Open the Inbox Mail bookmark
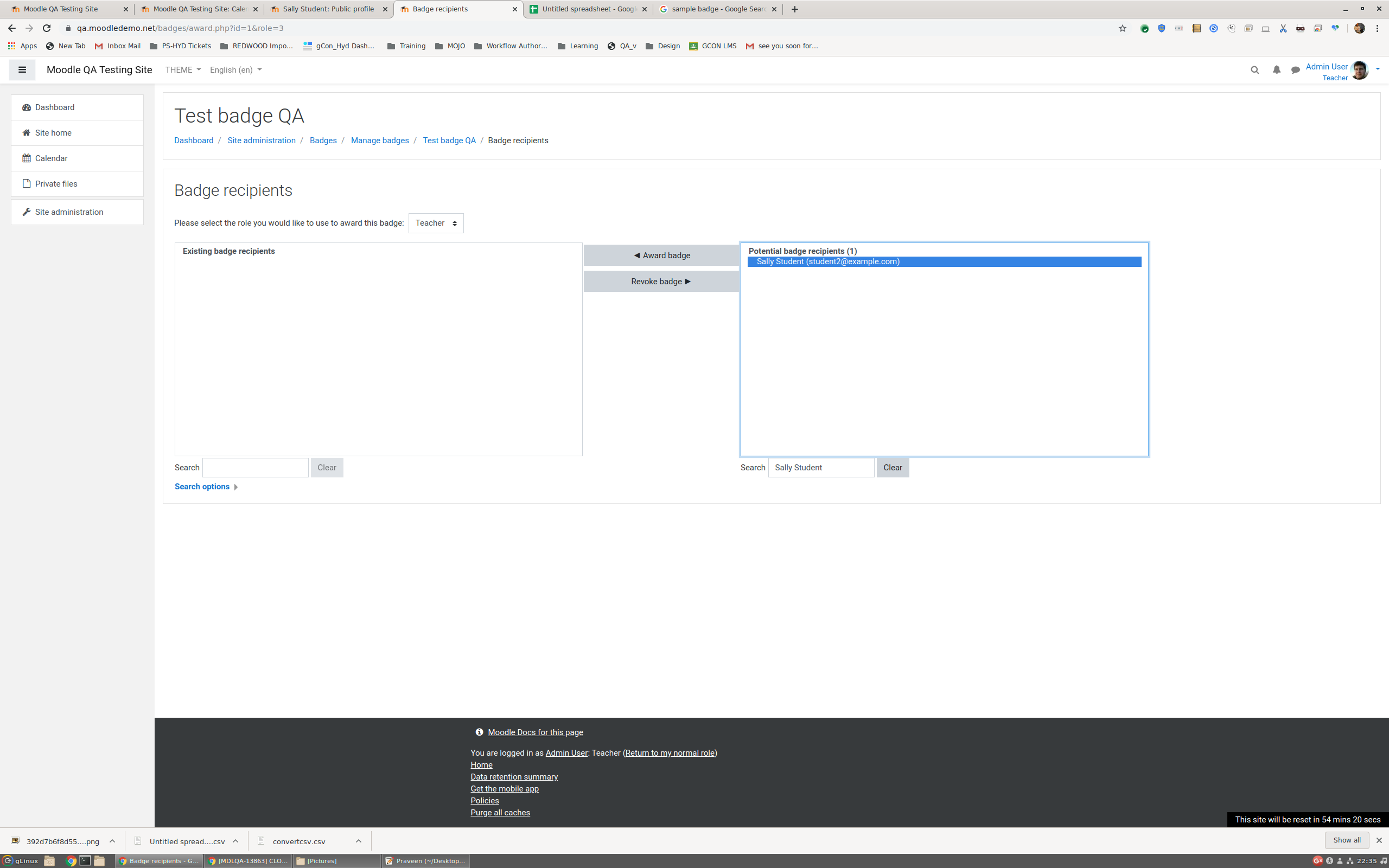The width and height of the screenshot is (1389, 868). (x=118, y=46)
